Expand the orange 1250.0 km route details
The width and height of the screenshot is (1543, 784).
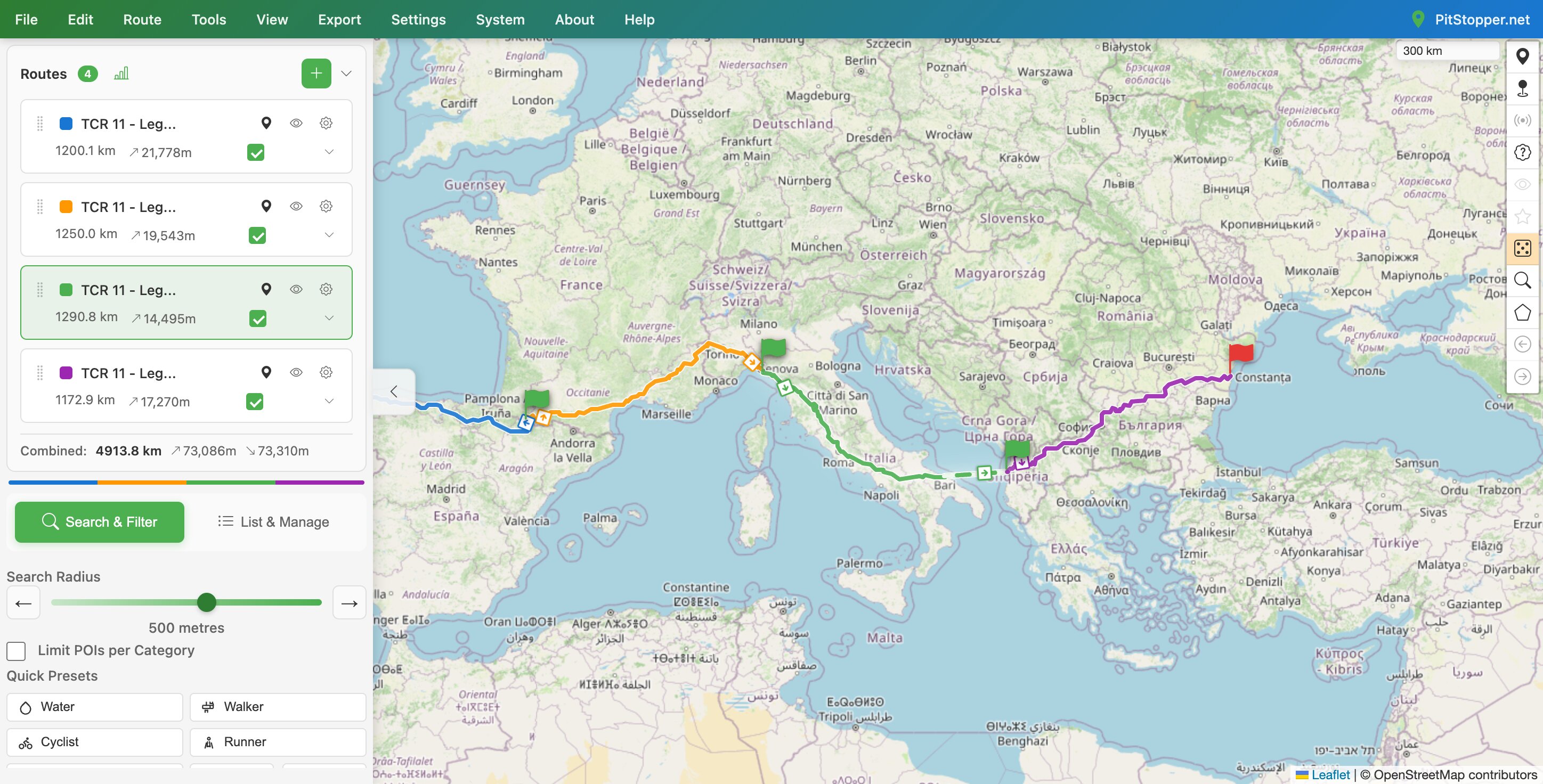329,235
